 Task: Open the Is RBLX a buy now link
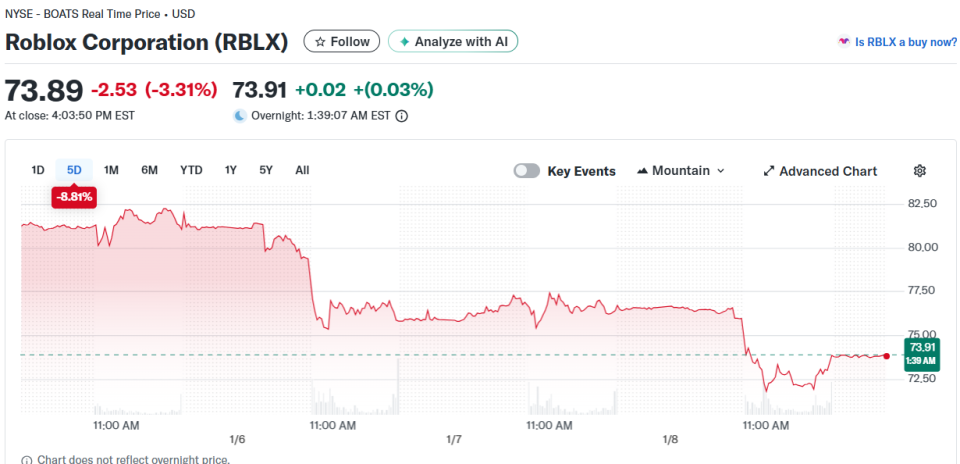coord(899,42)
